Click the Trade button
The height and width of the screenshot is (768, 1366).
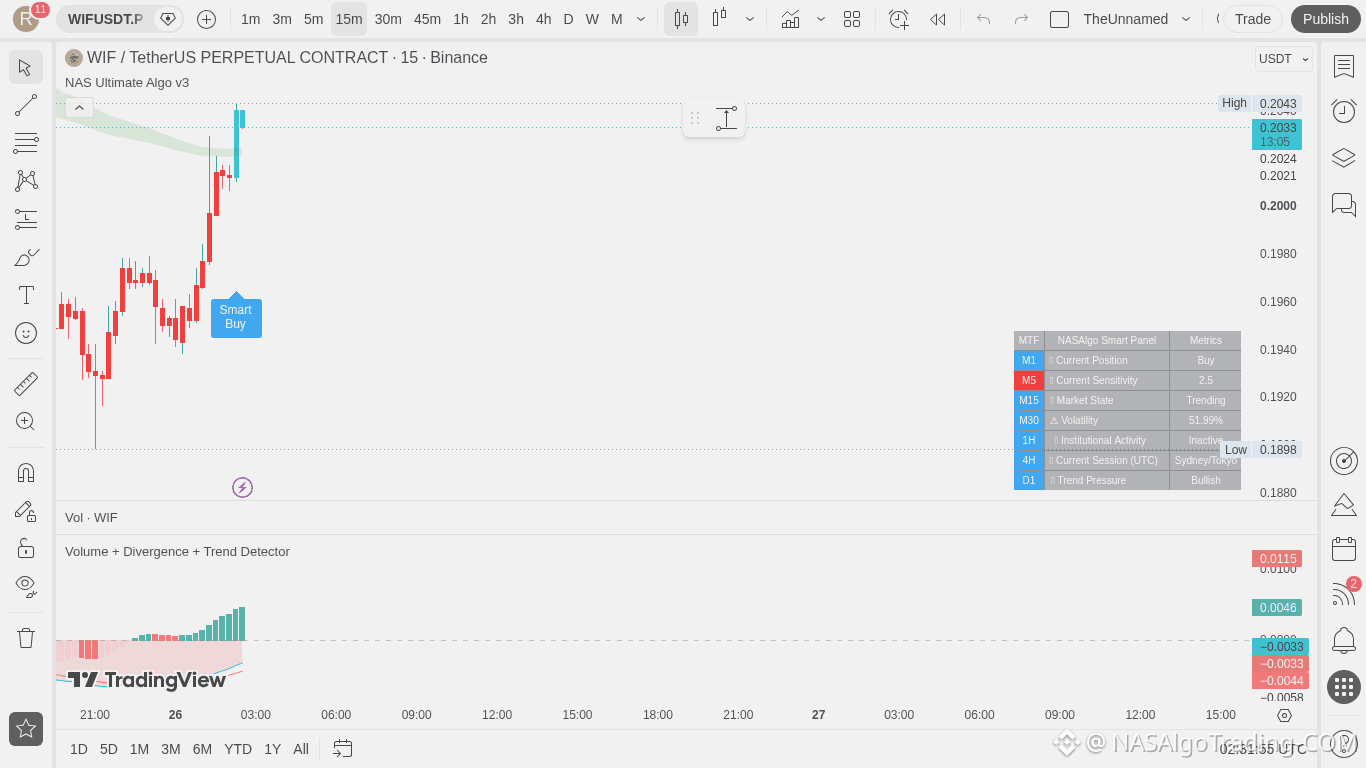pos(1252,19)
